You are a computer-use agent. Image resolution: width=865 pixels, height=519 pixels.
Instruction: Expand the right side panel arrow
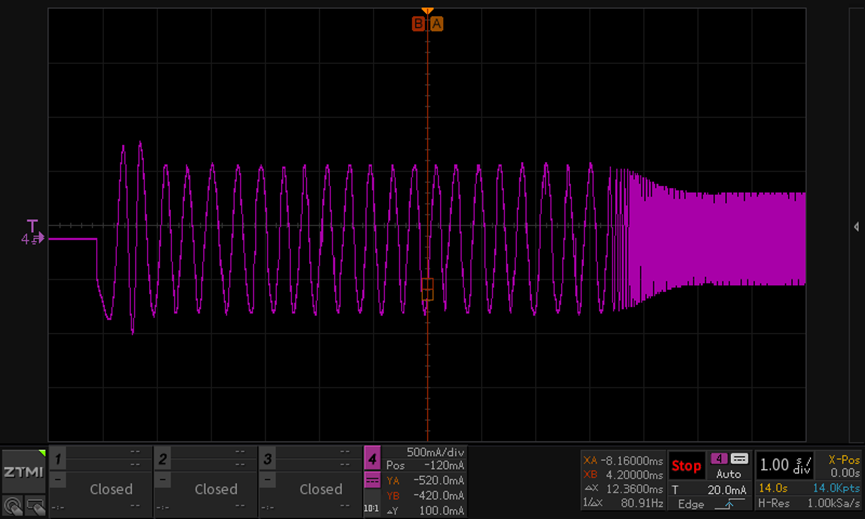(856, 227)
